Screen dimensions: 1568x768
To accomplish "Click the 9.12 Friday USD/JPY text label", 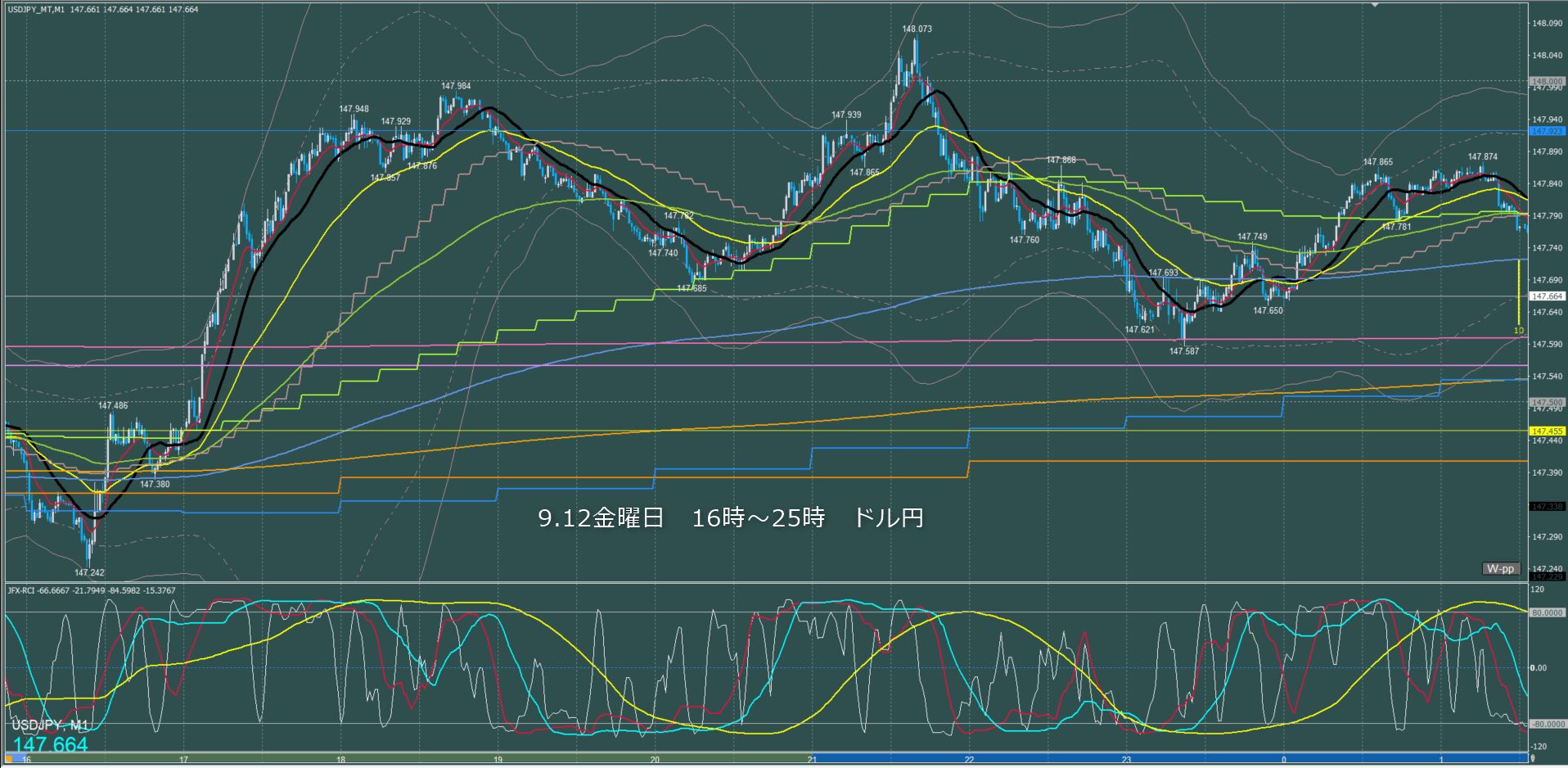I will click(730, 518).
